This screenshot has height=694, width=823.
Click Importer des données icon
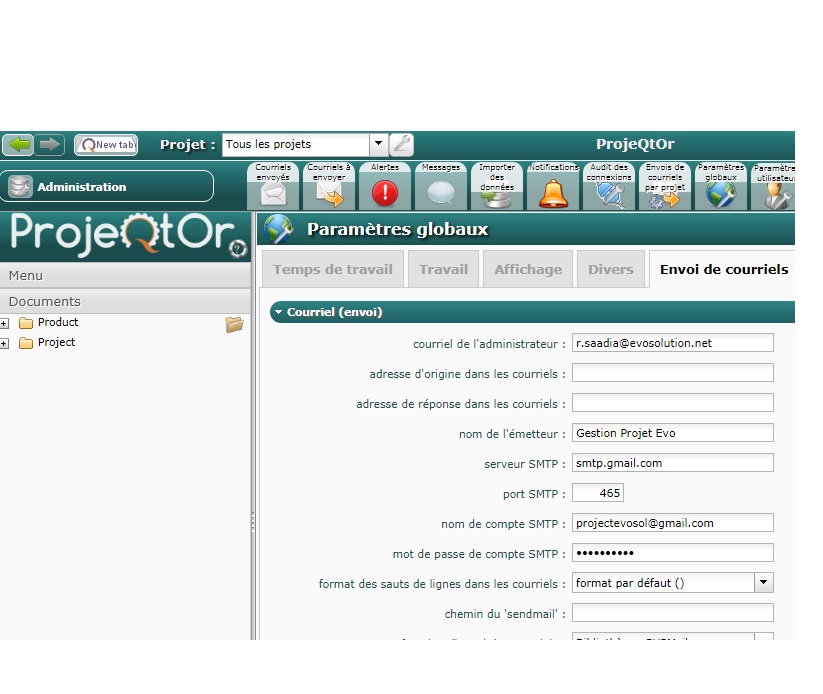(x=497, y=187)
